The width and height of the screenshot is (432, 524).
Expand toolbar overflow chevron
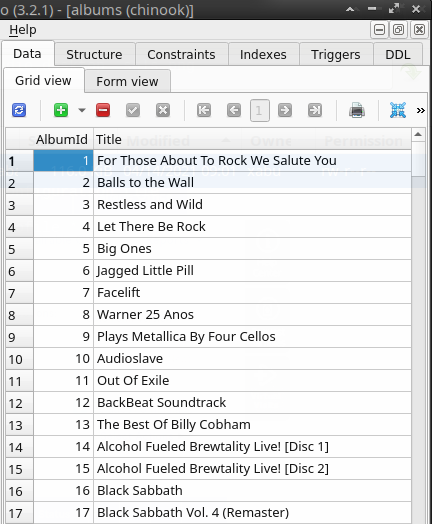(x=421, y=110)
